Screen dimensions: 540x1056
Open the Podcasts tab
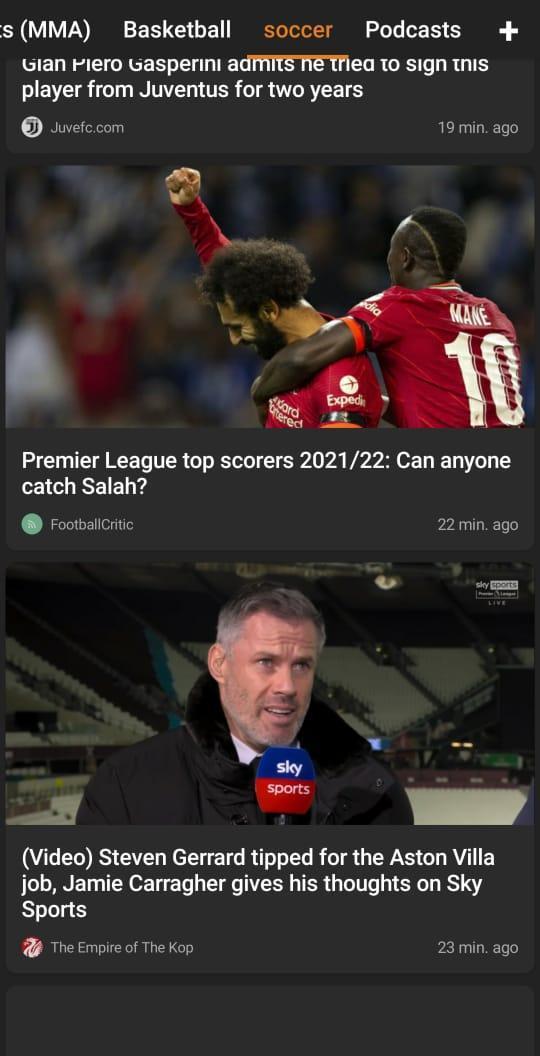click(413, 30)
